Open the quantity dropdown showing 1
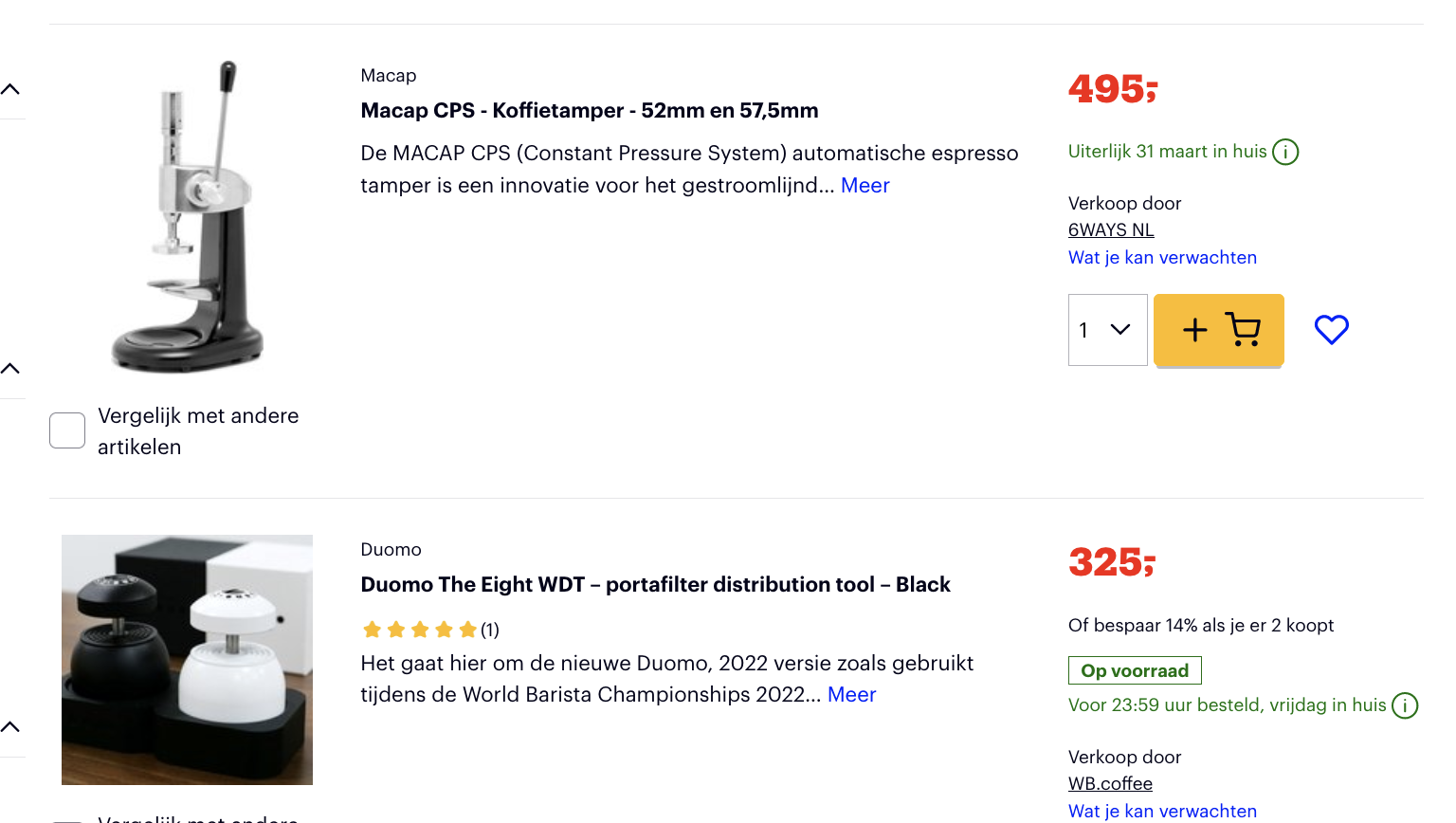1456x823 pixels. click(x=1107, y=330)
